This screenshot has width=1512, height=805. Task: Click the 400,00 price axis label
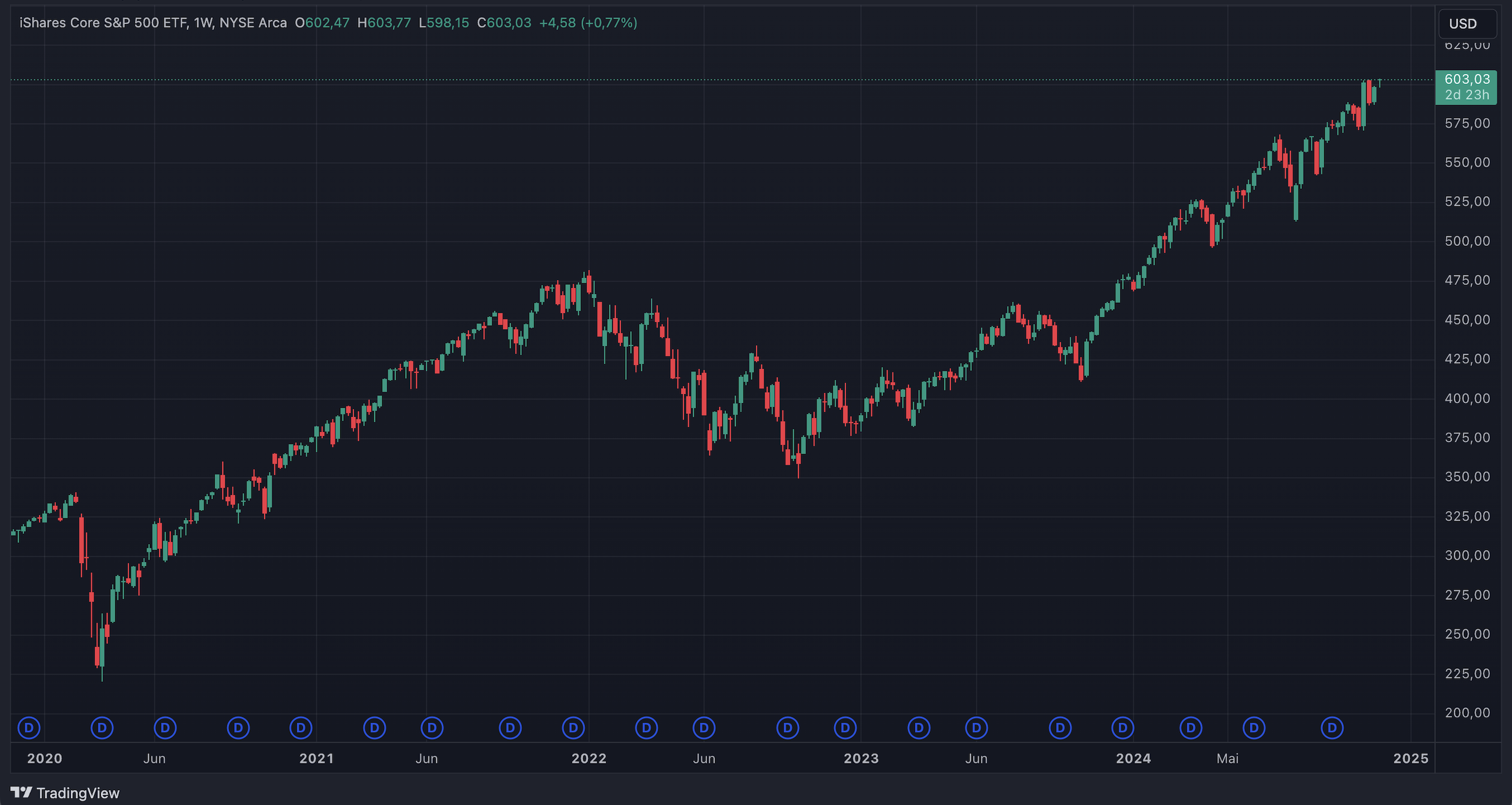[x=1467, y=398]
